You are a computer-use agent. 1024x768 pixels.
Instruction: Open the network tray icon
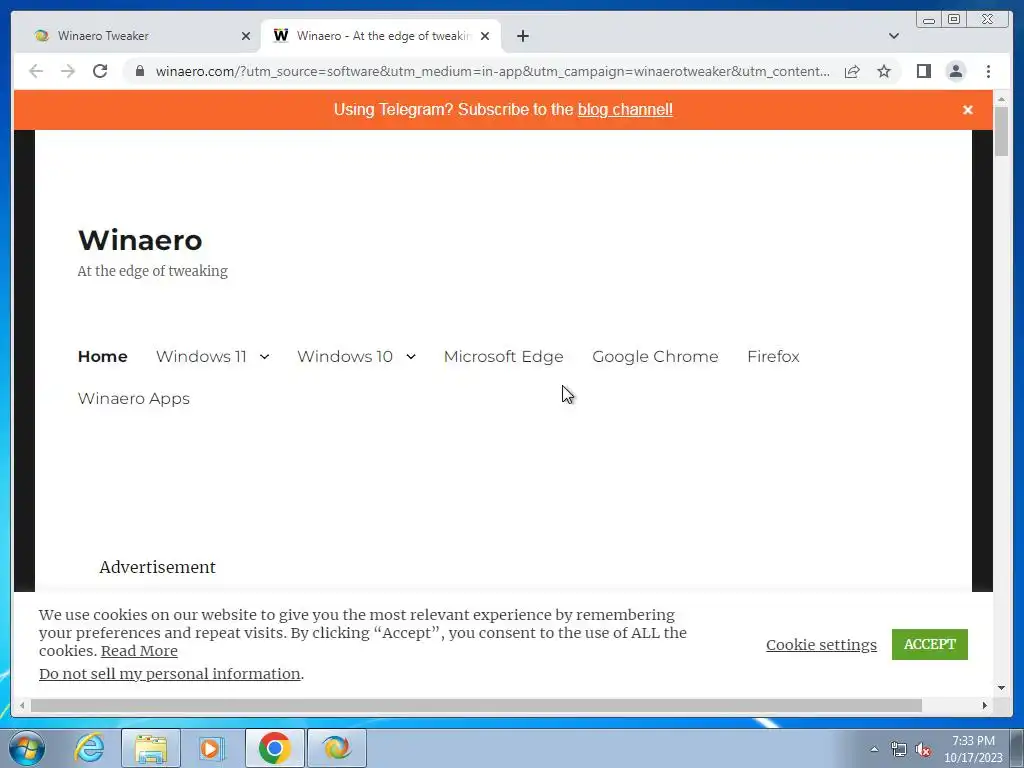(899, 749)
